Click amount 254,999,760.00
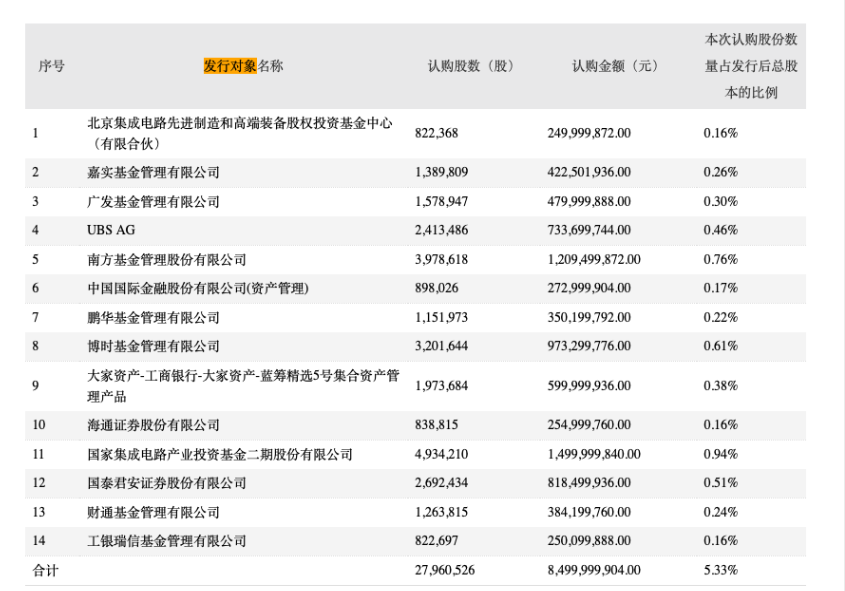The image size is (845, 591). coord(589,425)
